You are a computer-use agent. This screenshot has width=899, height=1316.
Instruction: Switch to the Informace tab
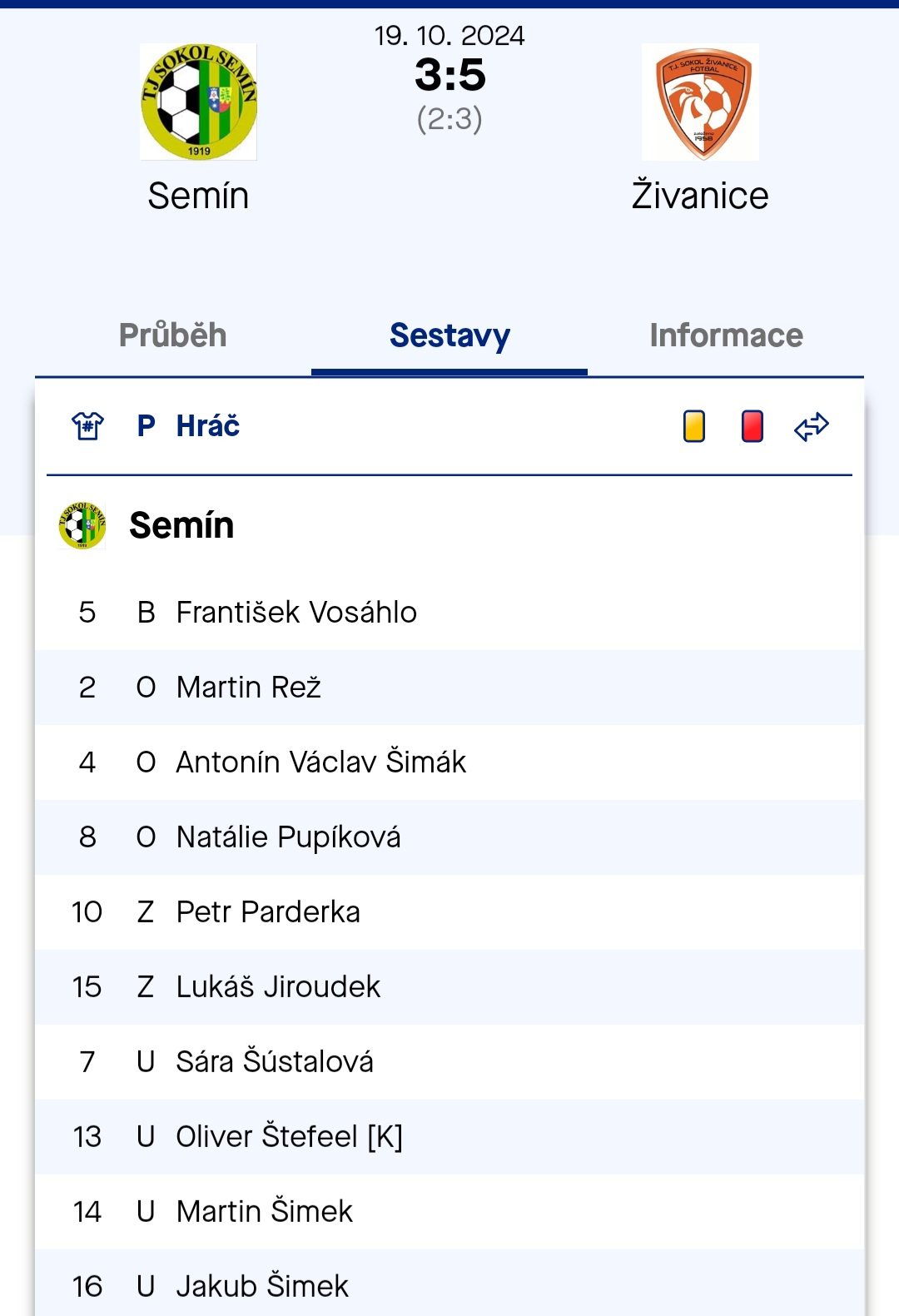pos(726,335)
